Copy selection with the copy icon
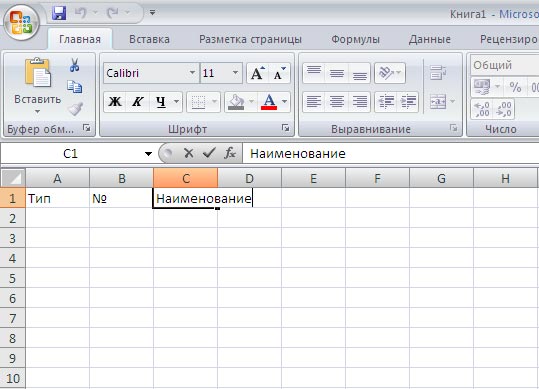This screenshot has width=539, height=389. (74, 87)
